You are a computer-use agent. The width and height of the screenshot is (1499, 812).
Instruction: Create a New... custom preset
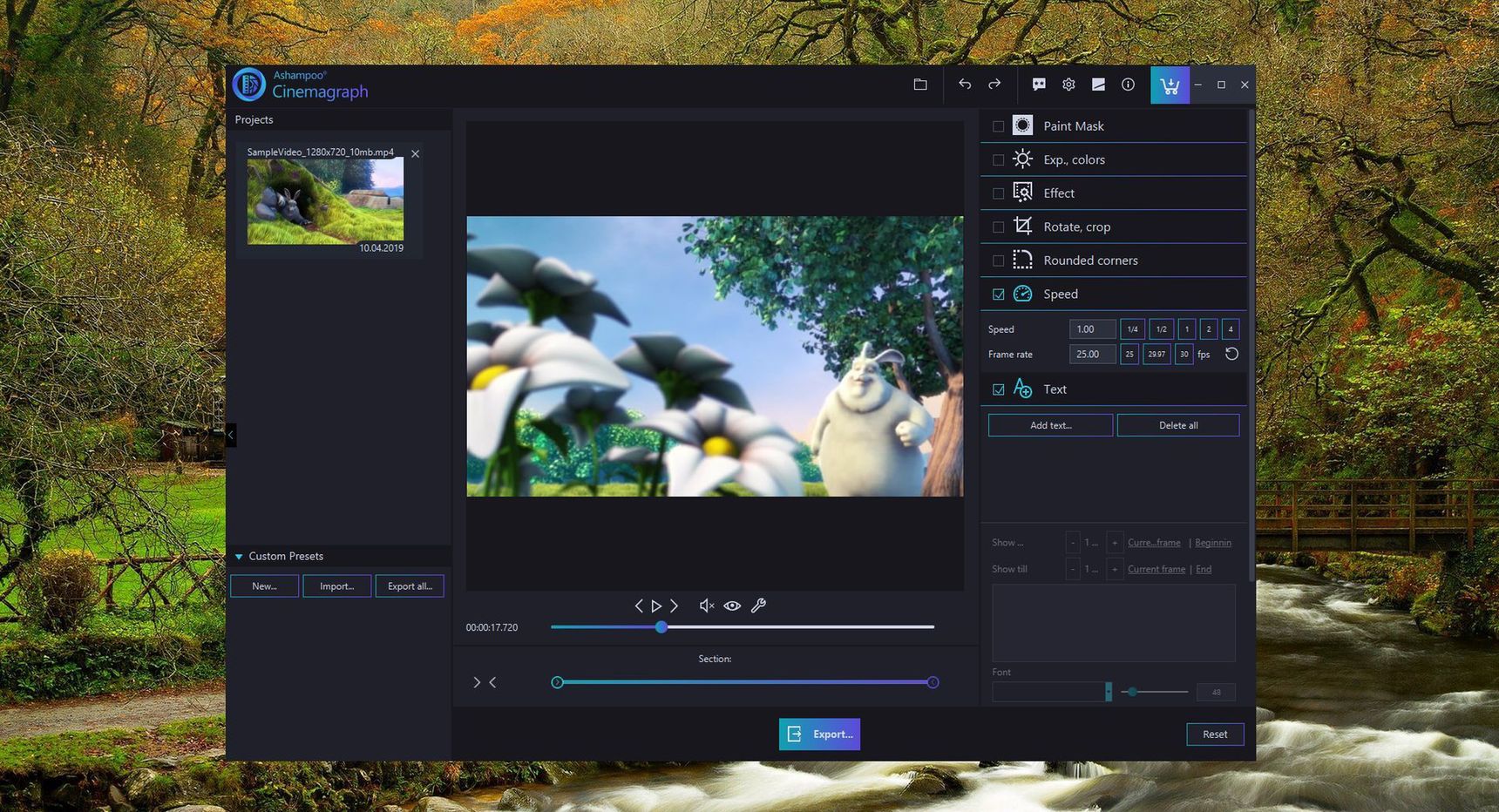(264, 586)
